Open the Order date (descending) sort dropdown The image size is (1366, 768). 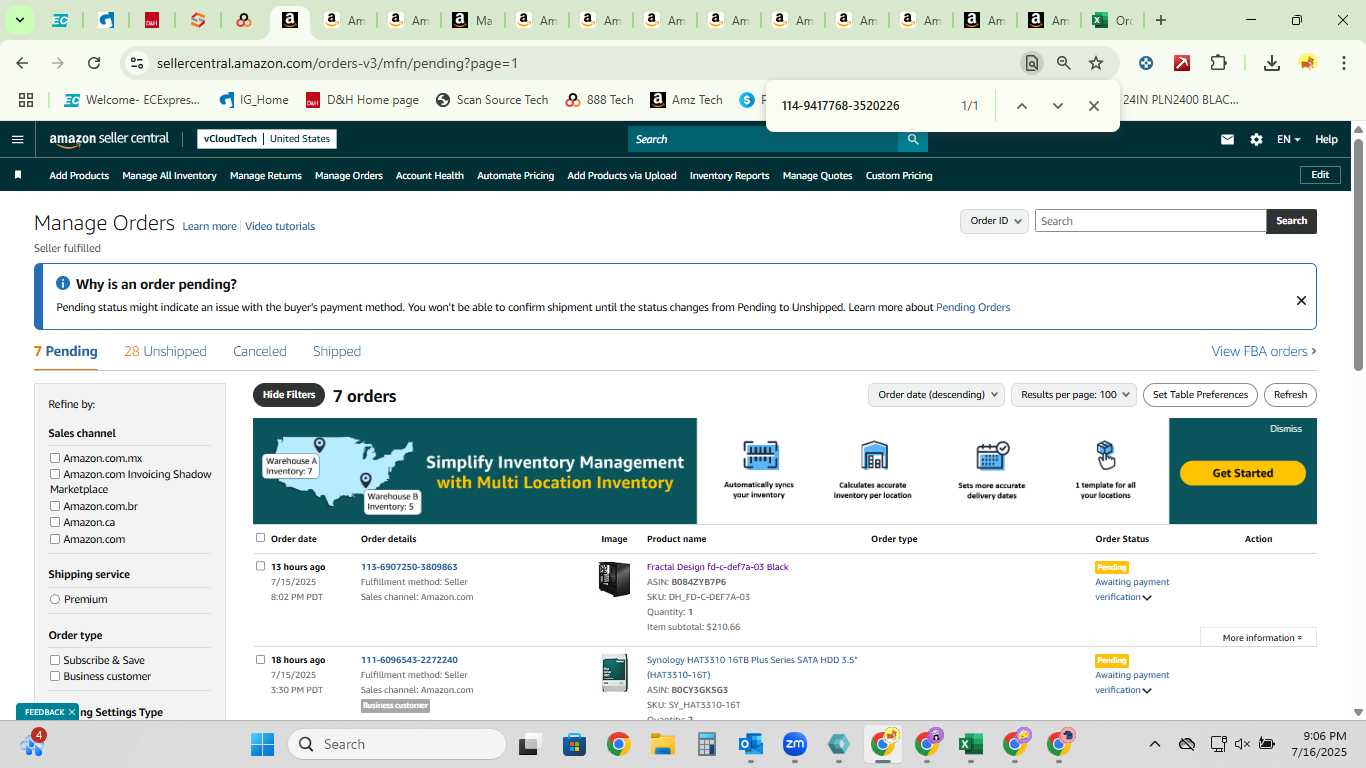[x=936, y=395]
